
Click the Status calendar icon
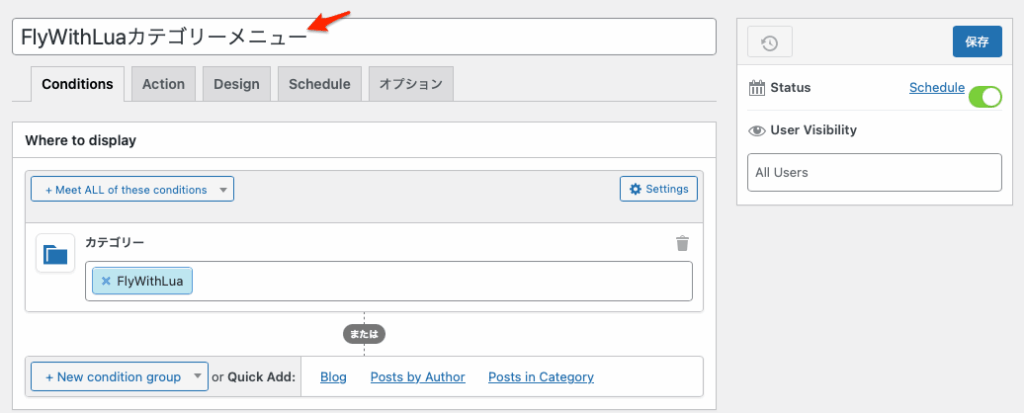[756, 88]
